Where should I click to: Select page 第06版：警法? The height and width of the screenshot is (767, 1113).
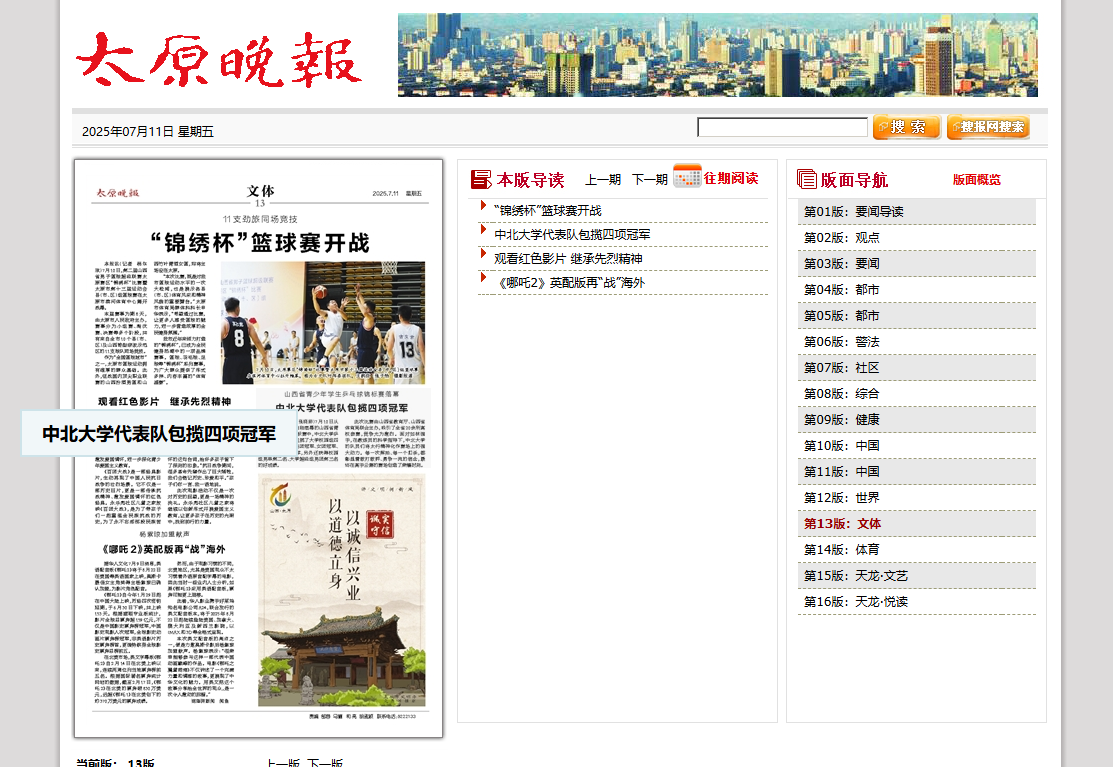[x=842, y=342]
